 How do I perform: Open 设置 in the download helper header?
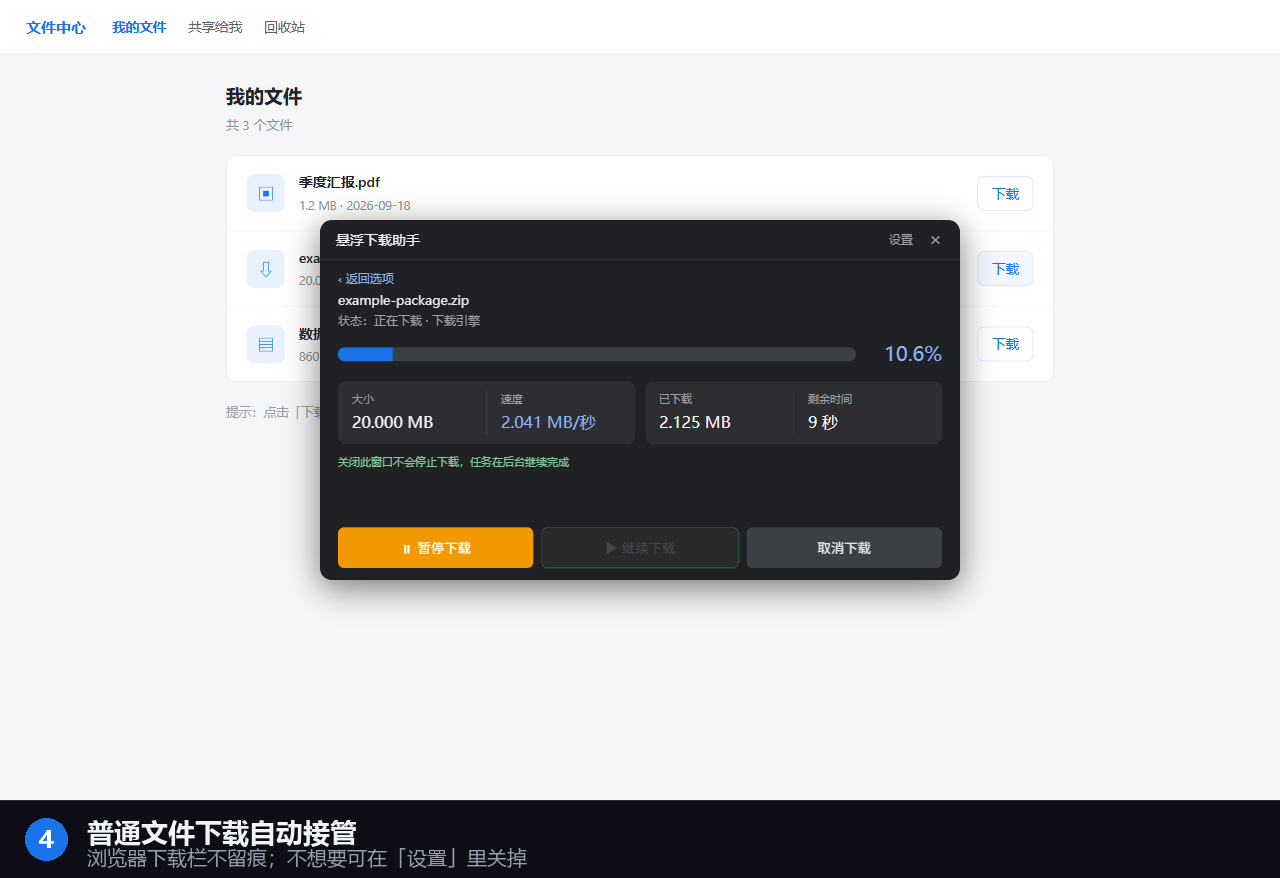[901, 240]
